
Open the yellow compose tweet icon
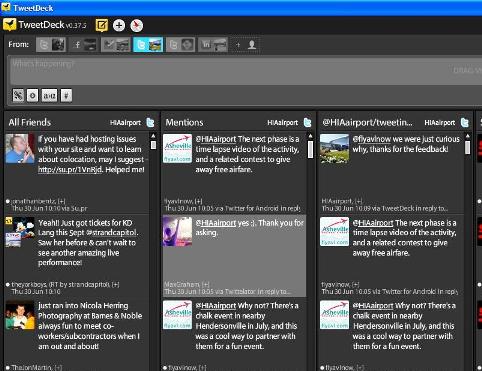pos(102,25)
